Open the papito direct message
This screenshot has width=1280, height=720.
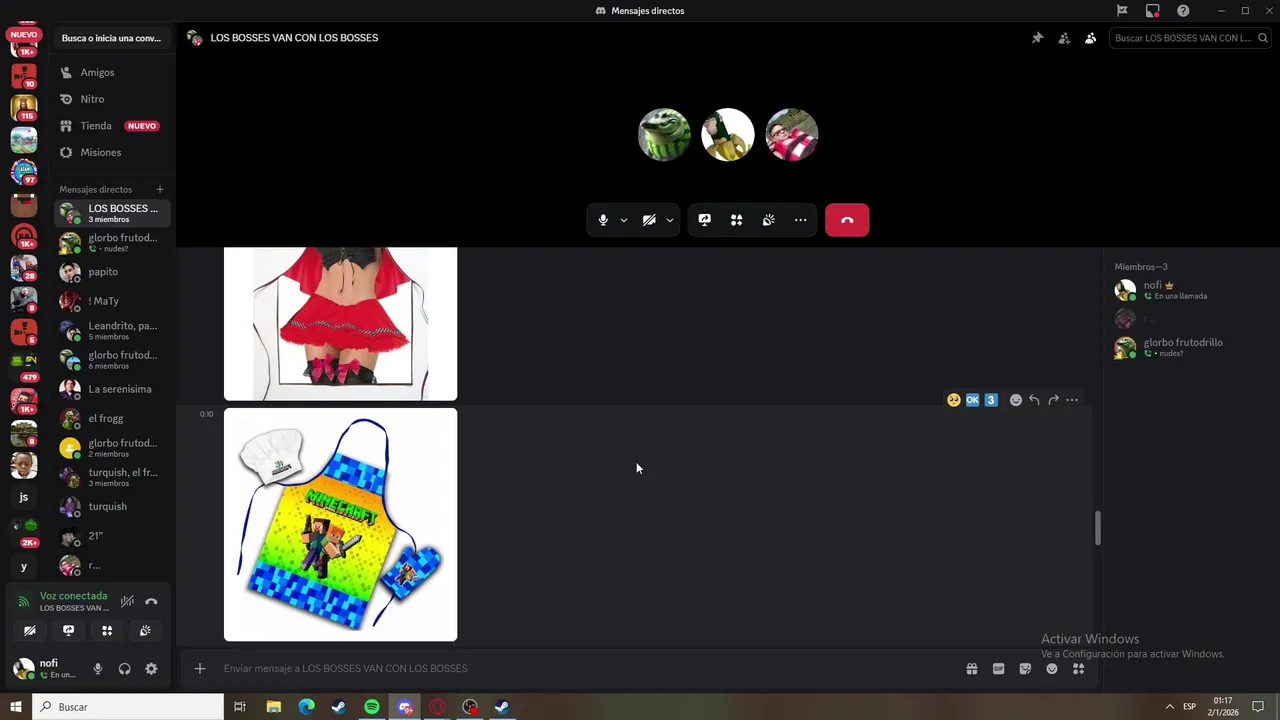(x=112, y=272)
